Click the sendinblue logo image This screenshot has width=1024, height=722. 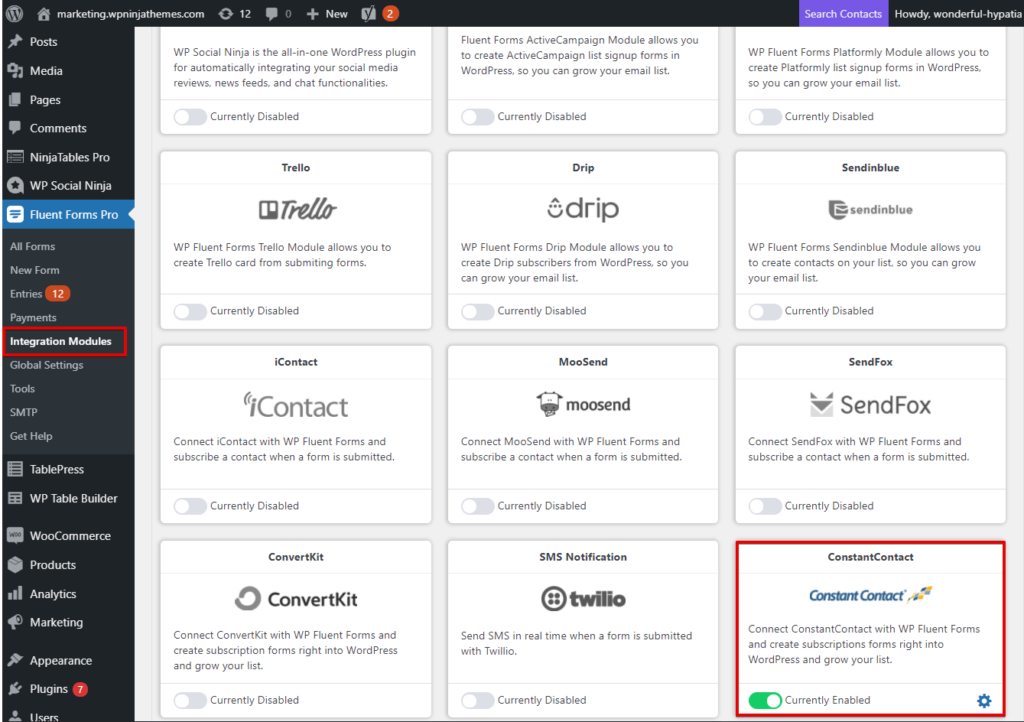(x=870, y=210)
